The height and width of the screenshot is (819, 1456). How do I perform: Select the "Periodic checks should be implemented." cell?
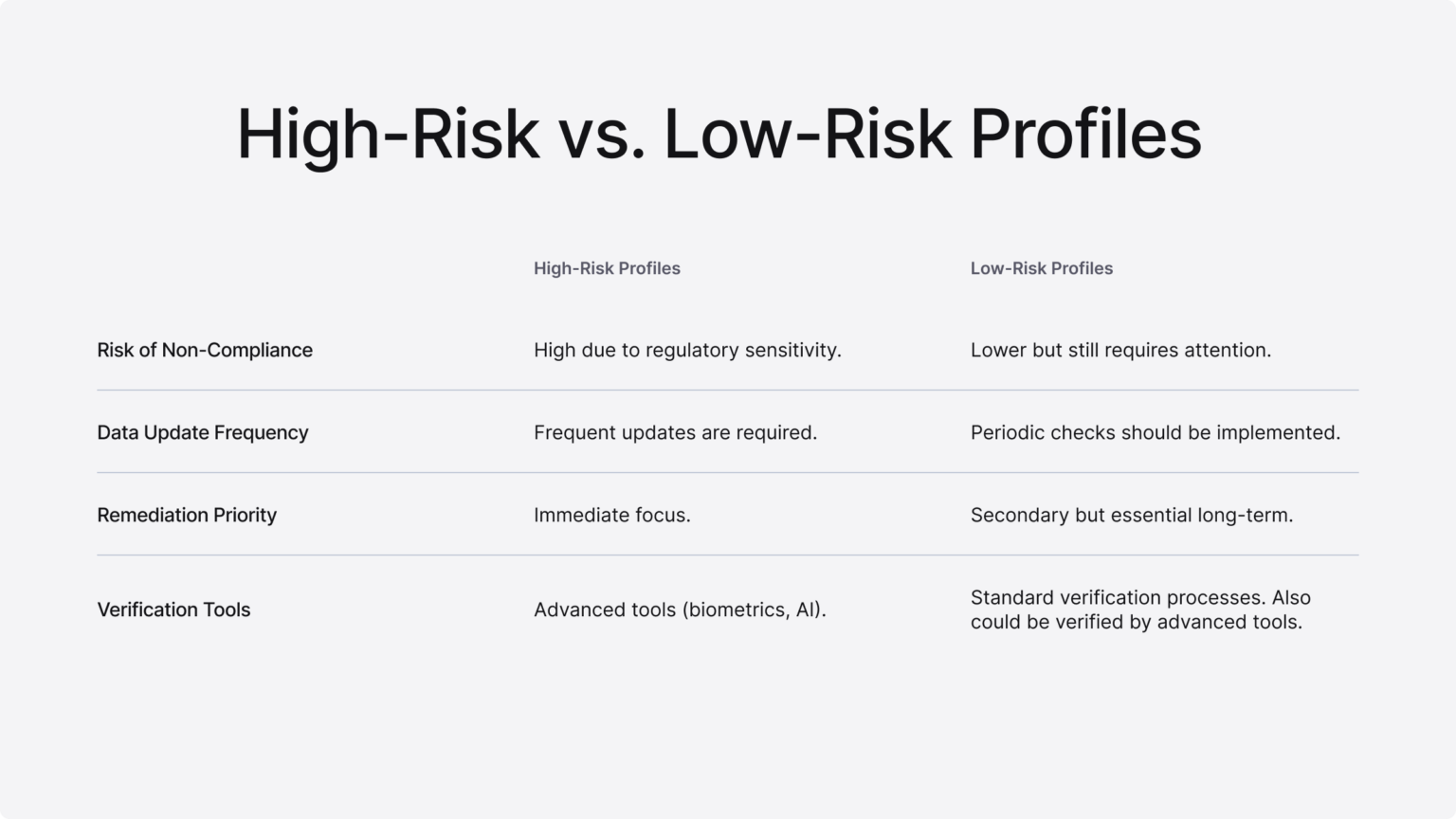pyautogui.click(x=1155, y=432)
